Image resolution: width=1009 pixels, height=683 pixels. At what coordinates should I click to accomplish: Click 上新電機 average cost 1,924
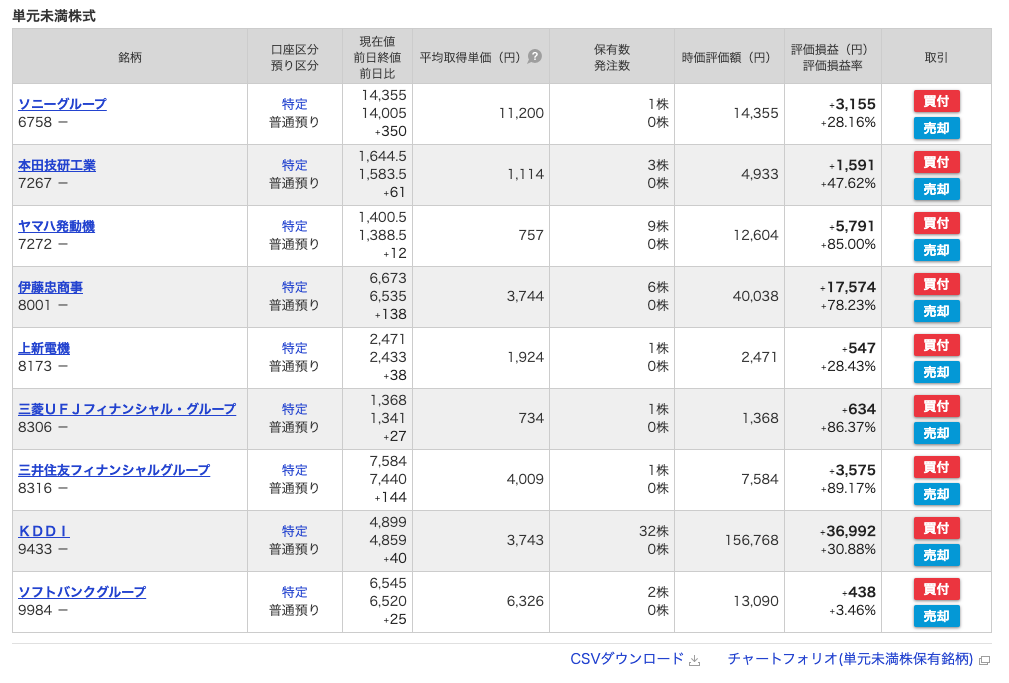[526, 357]
